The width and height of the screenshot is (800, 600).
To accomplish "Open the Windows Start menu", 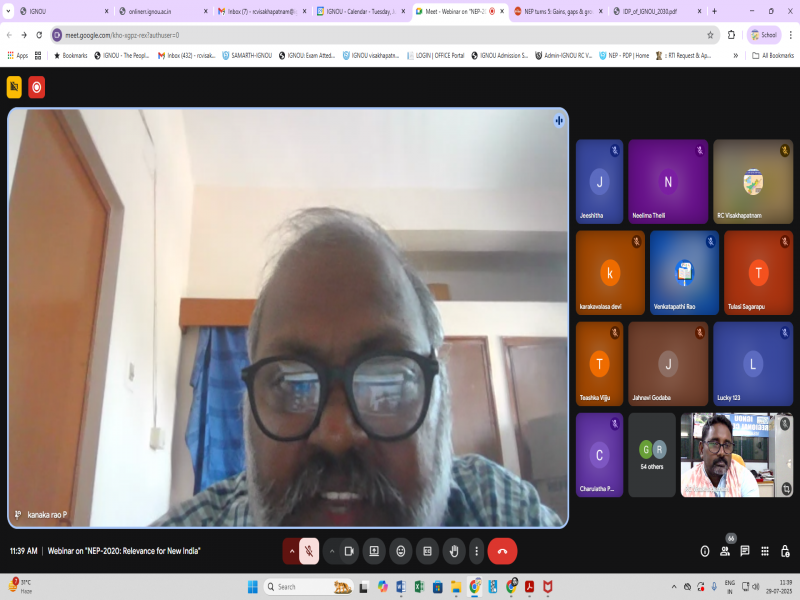I will (x=253, y=587).
